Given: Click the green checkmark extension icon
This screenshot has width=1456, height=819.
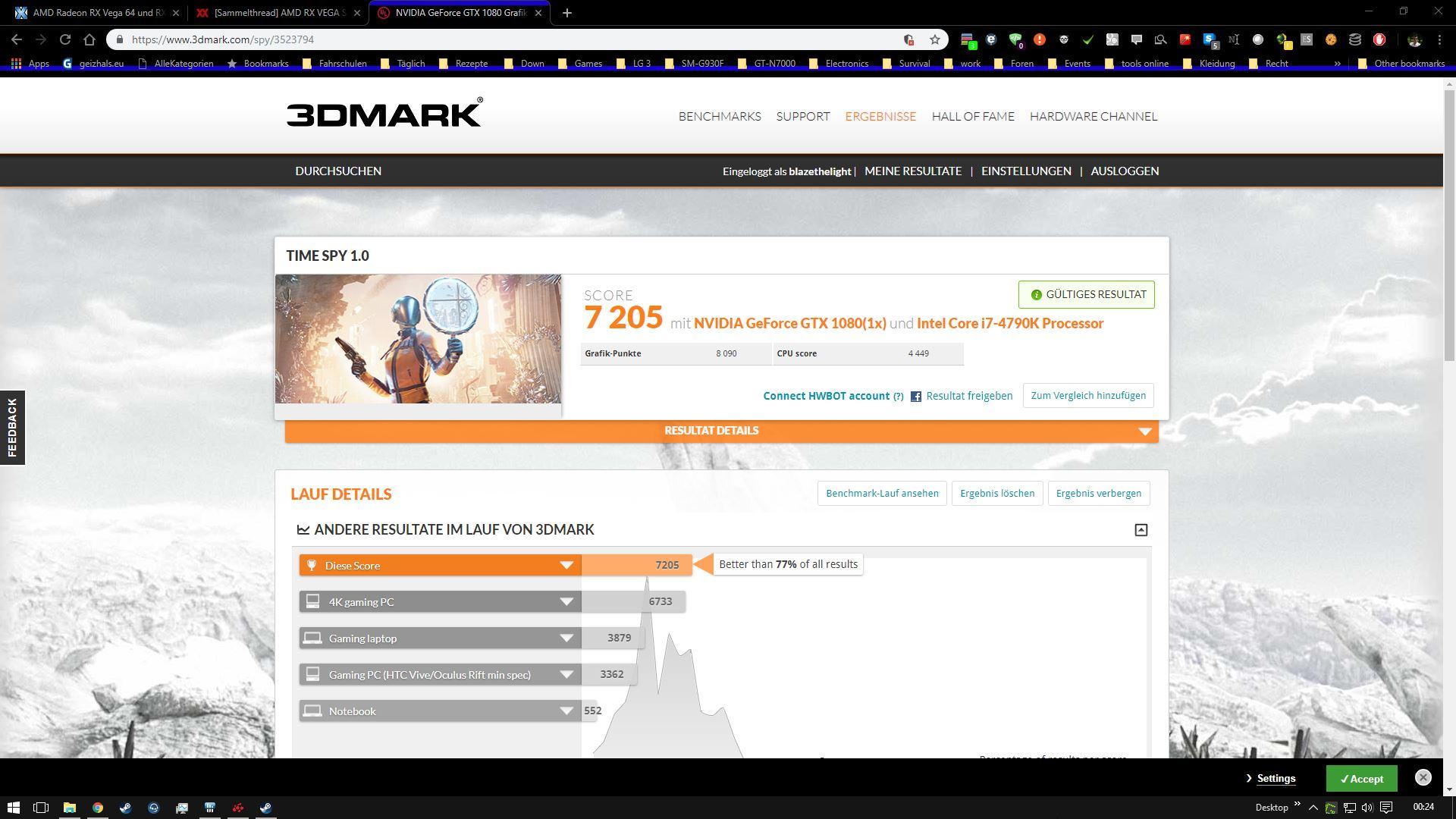Looking at the screenshot, I should point(1088,39).
